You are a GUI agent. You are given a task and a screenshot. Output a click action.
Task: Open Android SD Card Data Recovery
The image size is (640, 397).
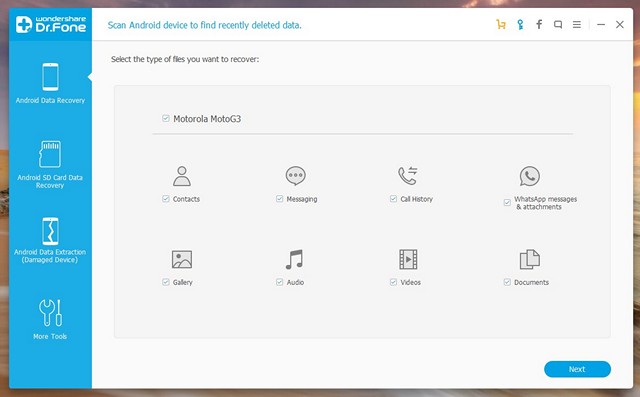[x=50, y=164]
